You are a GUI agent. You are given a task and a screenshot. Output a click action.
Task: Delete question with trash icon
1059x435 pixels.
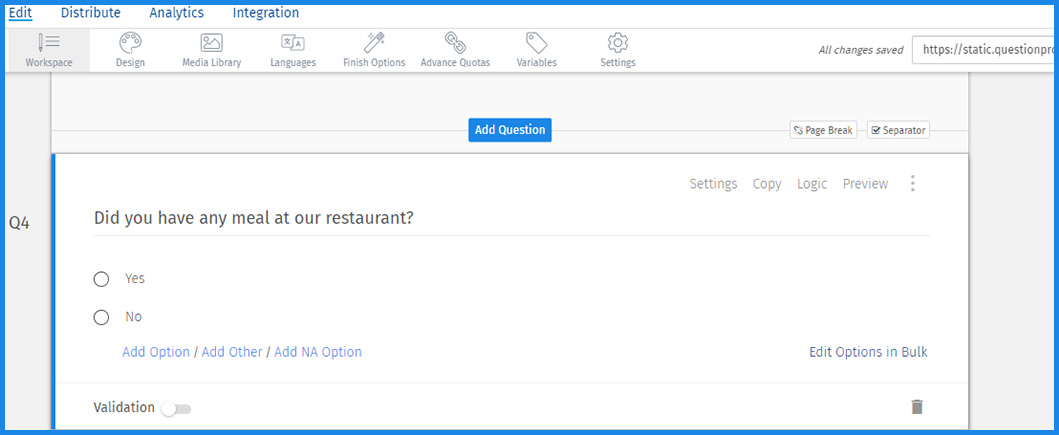click(x=917, y=406)
